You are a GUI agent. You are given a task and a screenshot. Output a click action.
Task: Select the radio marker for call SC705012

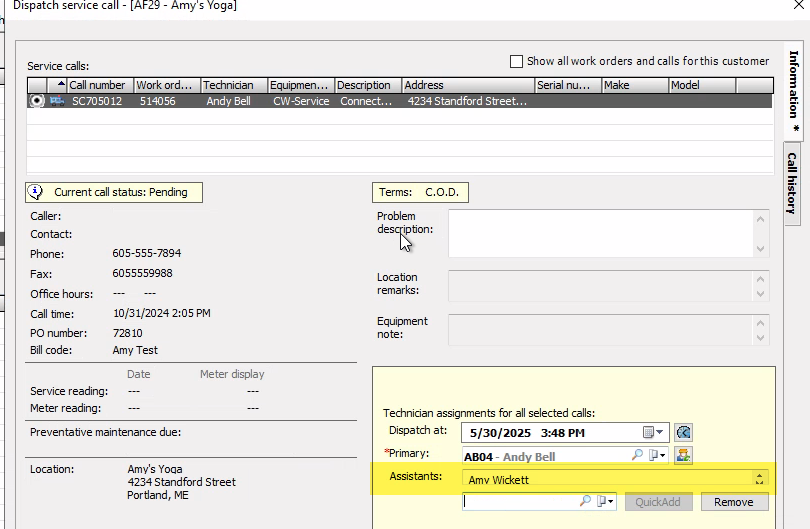point(37,101)
